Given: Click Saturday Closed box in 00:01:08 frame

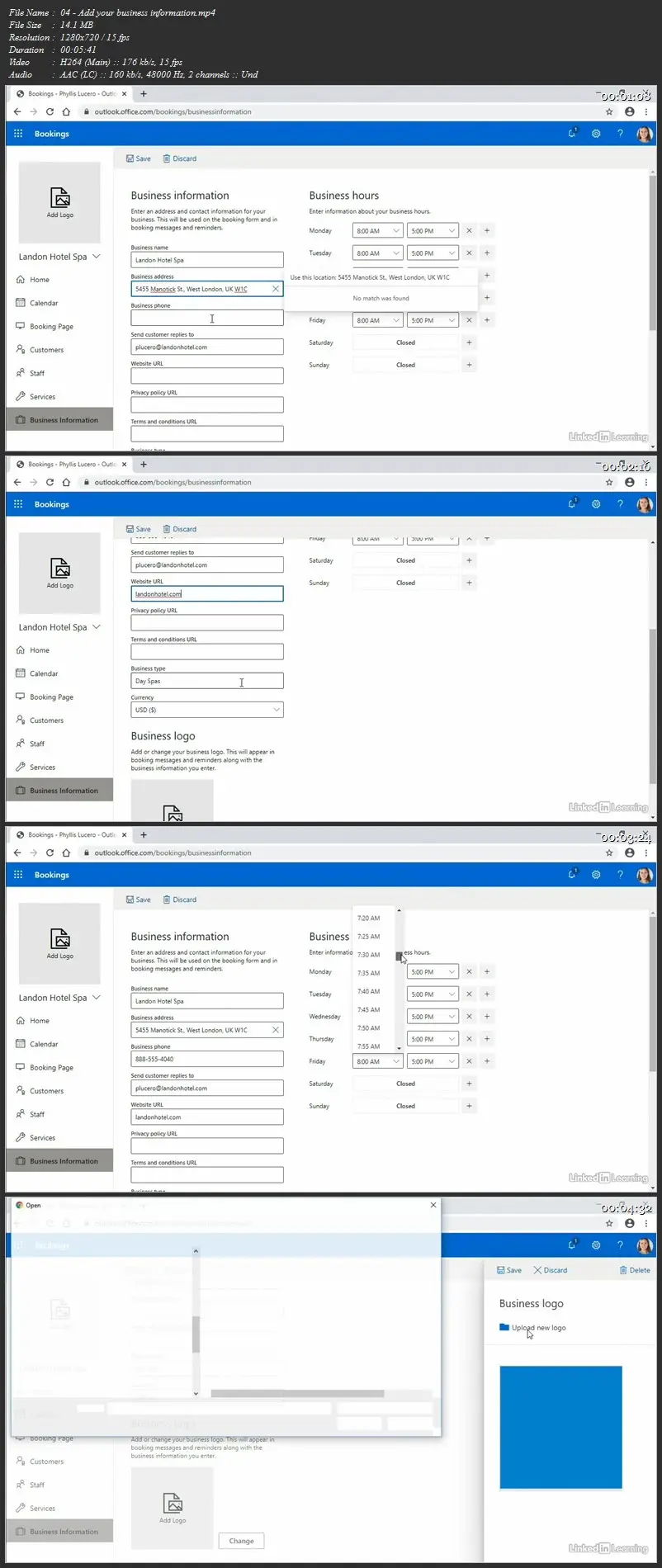Looking at the screenshot, I should coord(405,342).
